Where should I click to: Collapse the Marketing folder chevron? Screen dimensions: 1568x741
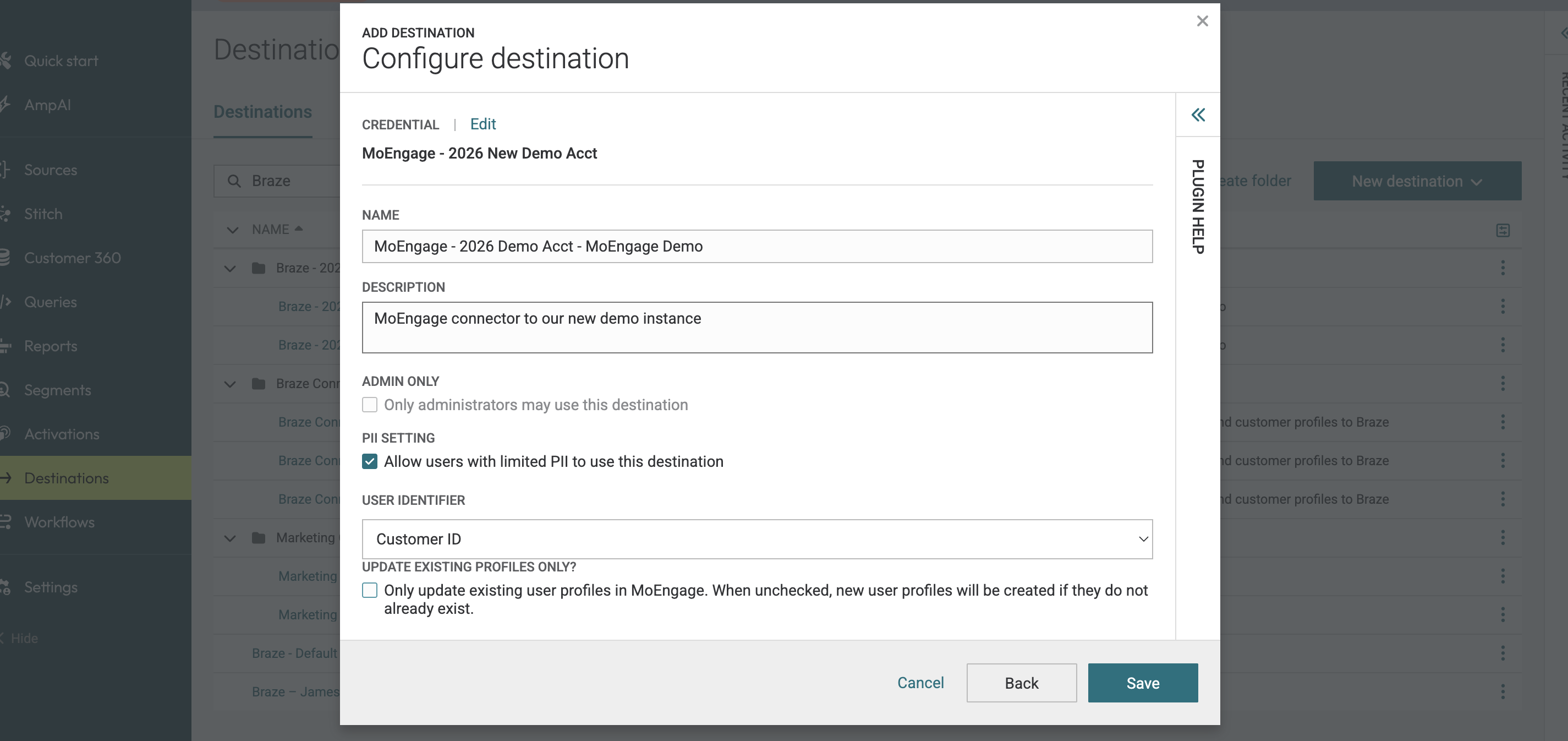coord(230,538)
